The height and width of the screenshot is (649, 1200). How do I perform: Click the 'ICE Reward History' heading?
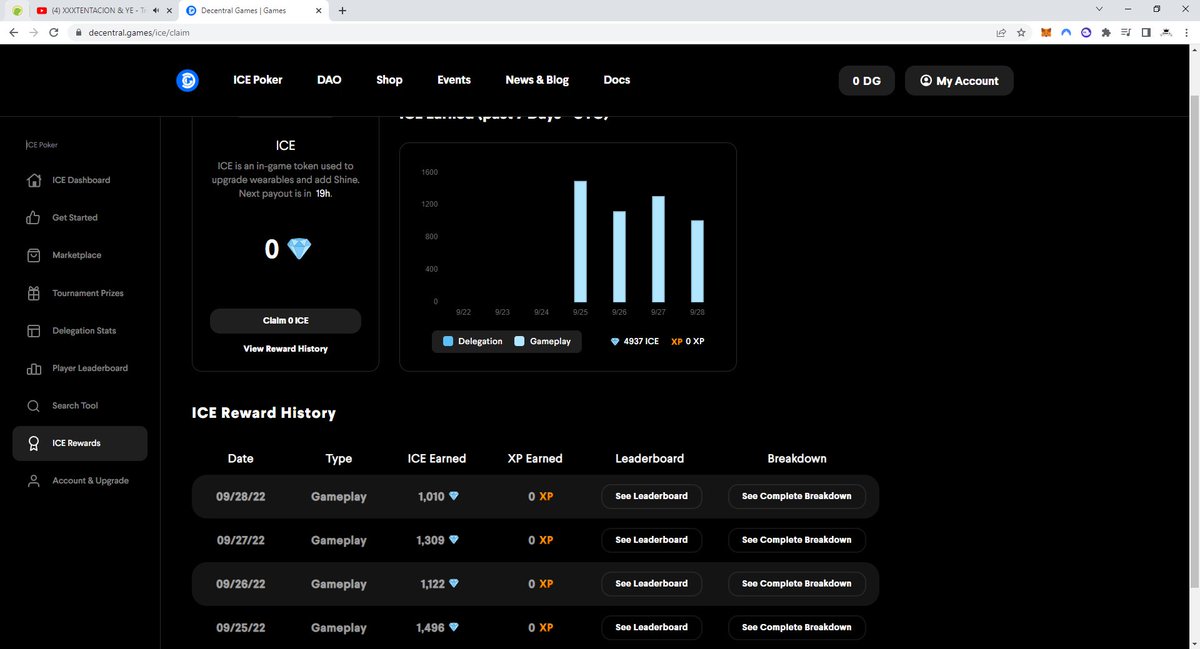[264, 413]
